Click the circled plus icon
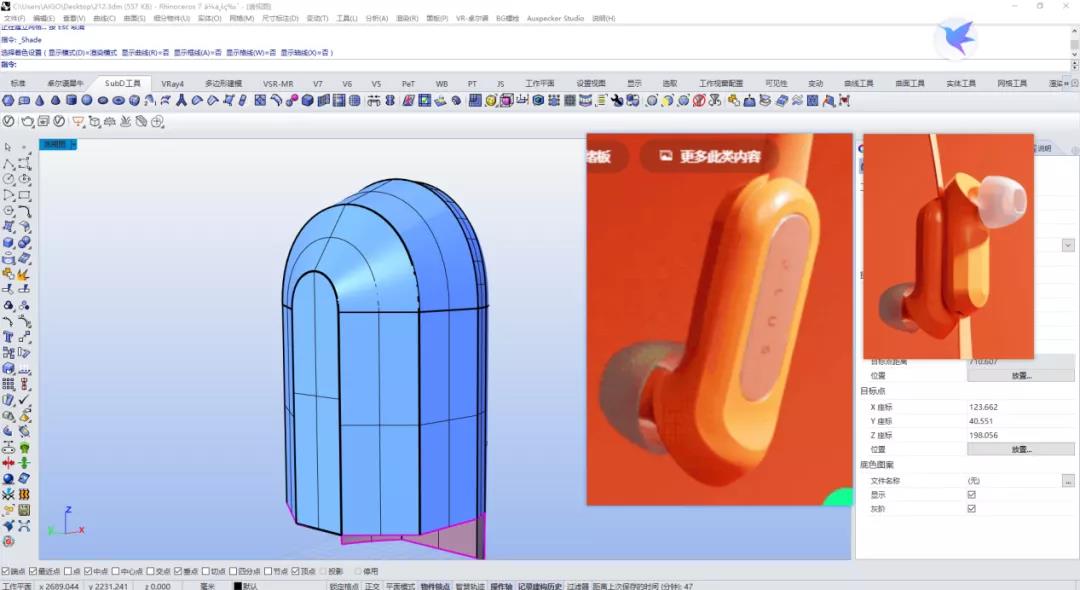Image resolution: width=1080 pixels, height=590 pixels. [x=157, y=122]
